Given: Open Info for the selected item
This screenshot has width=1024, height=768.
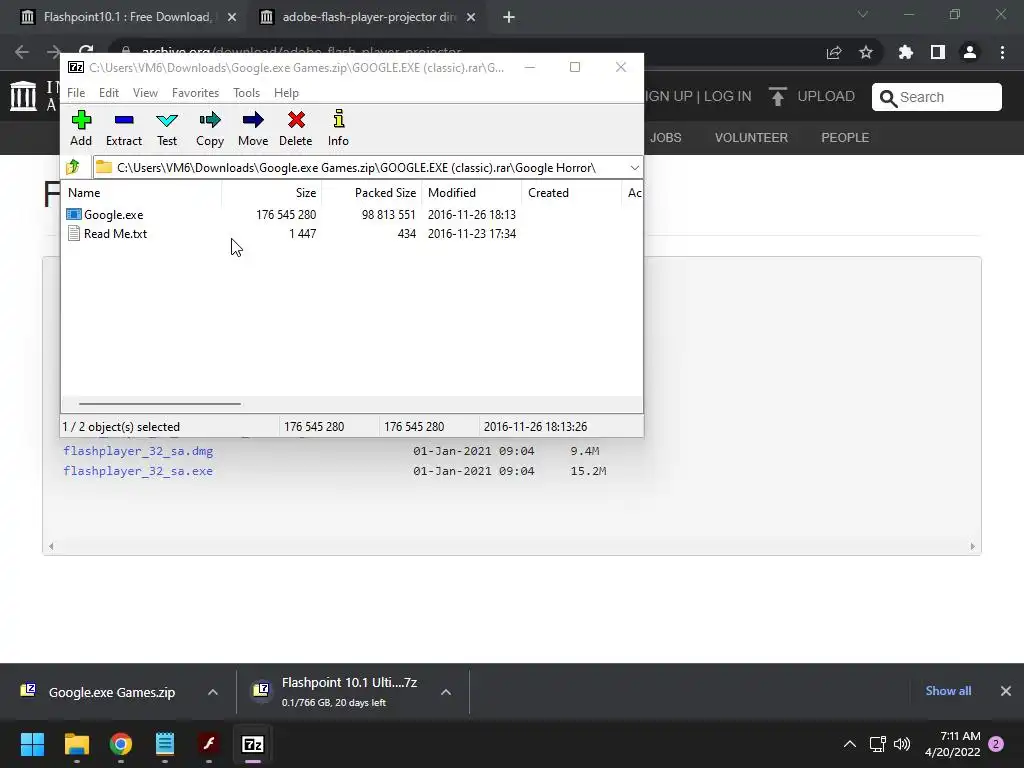Looking at the screenshot, I should tap(338, 129).
